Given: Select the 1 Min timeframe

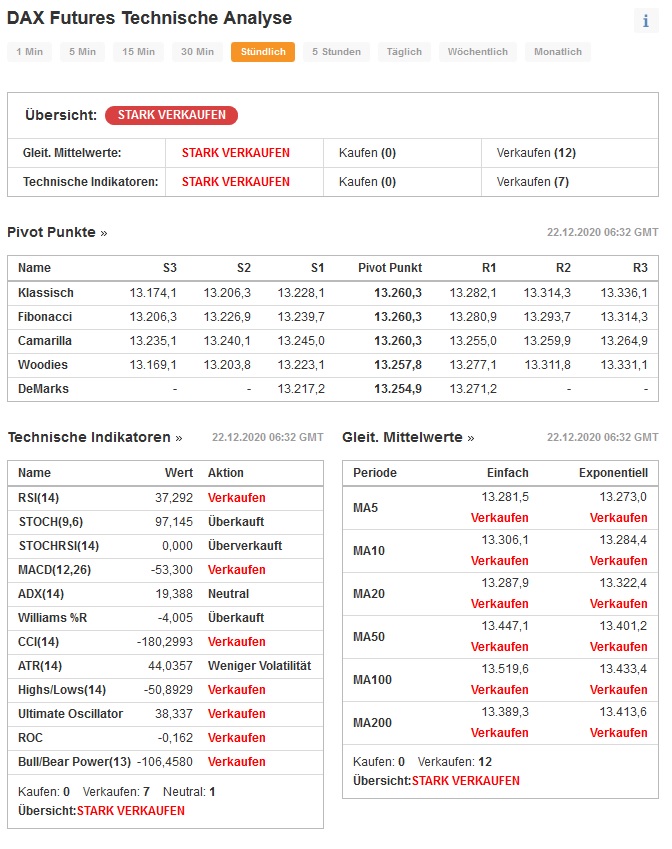Looking at the screenshot, I should pyautogui.click(x=28, y=51).
